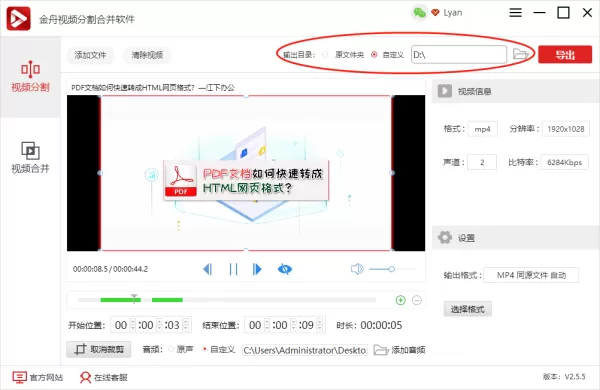Click the 1920x1028 resolution value
This screenshot has width=600, height=390.
[566, 129]
